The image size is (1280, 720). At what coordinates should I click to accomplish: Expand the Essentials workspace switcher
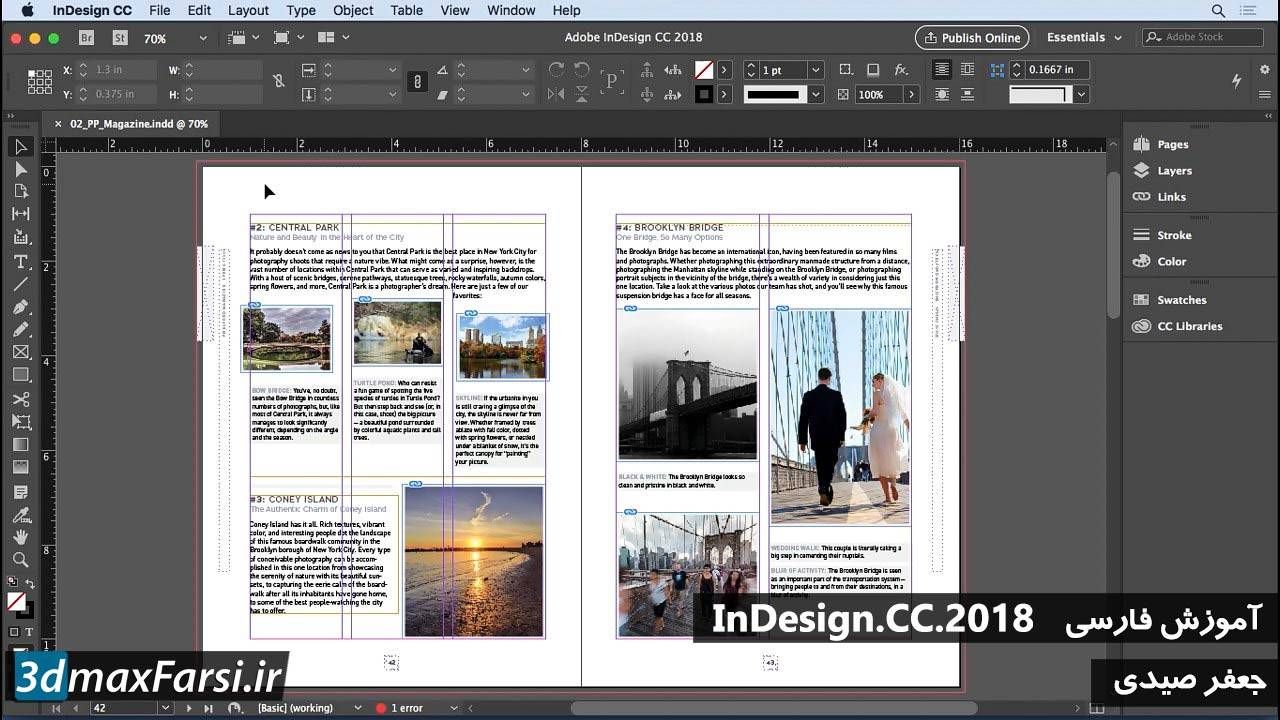pos(1085,38)
